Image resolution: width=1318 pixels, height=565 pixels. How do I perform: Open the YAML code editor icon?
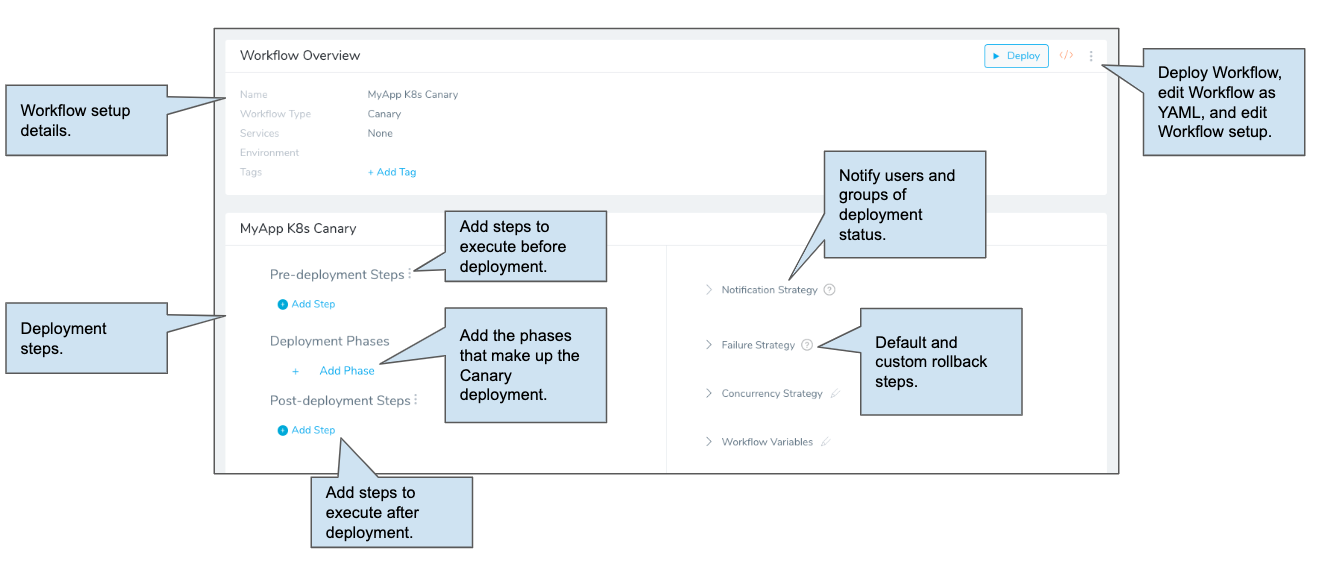click(1066, 56)
